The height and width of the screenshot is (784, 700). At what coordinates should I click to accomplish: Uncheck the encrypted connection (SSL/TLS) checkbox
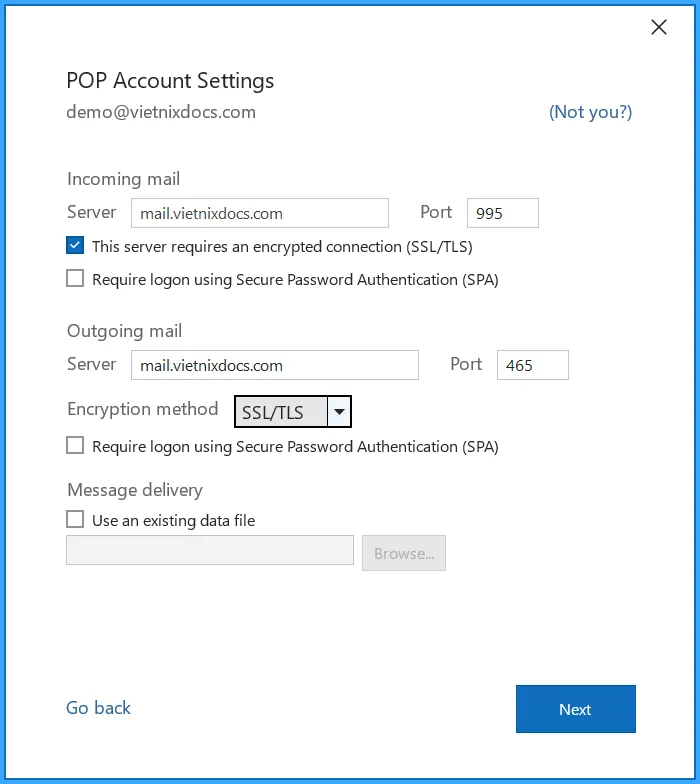coord(75,246)
